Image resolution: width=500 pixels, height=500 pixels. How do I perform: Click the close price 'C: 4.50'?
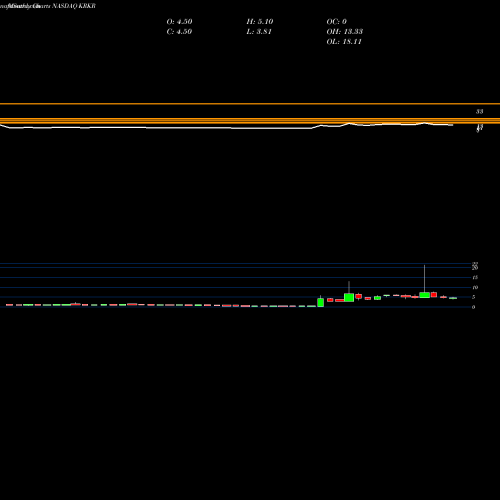(179, 32)
